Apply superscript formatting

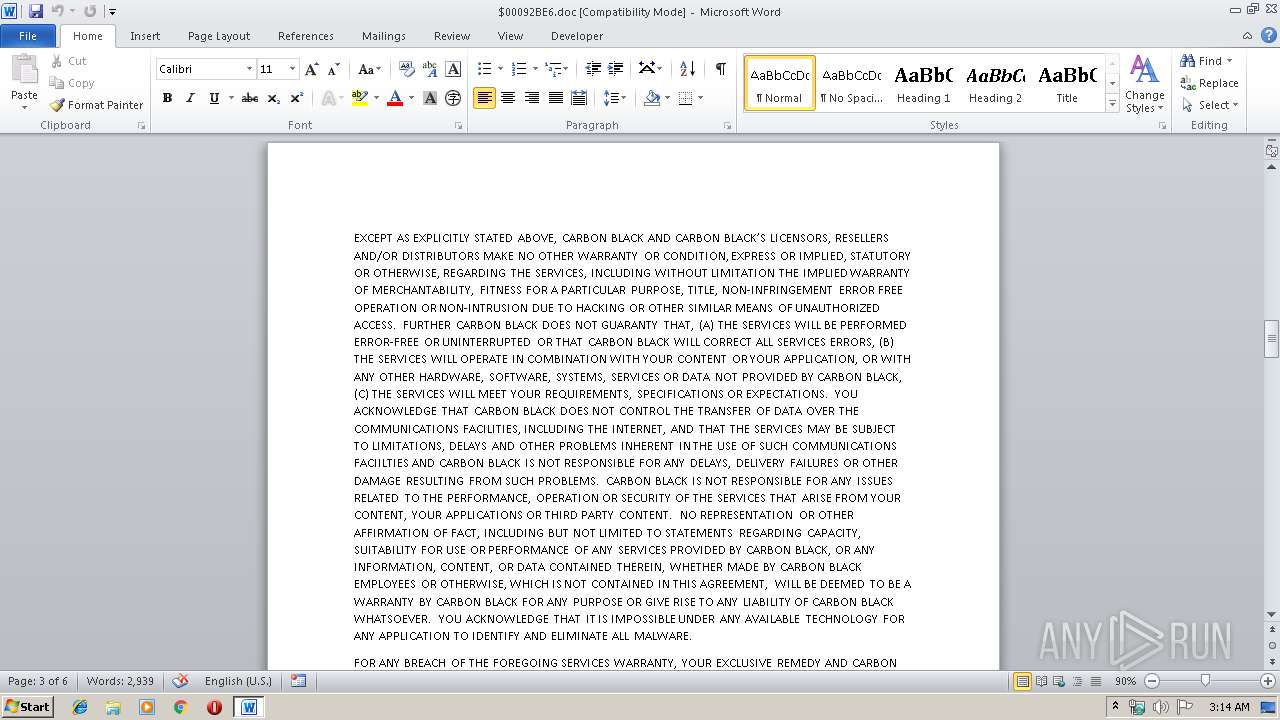coord(297,98)
